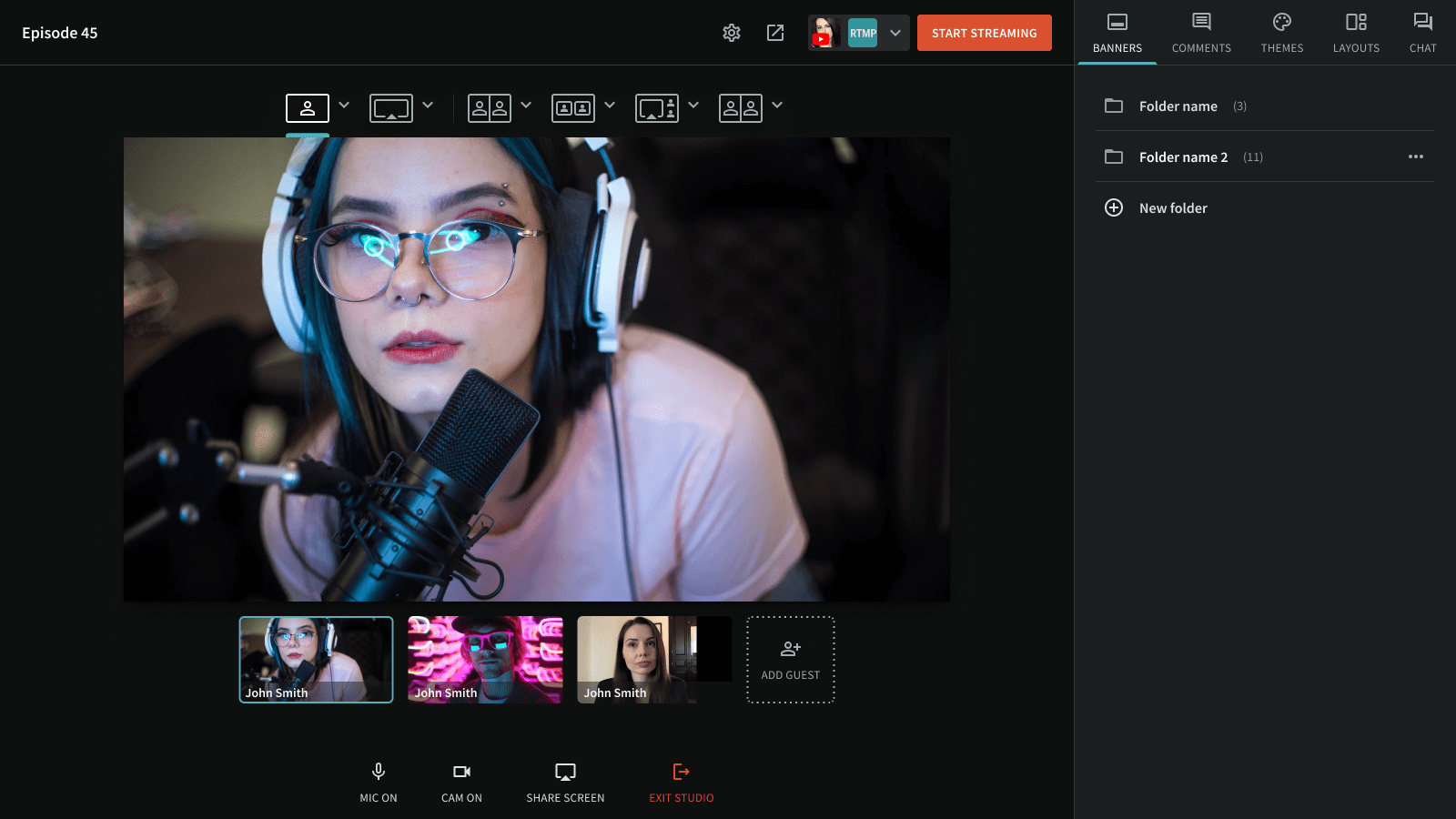Expand the last layout option chevron
This screenshot has height=819, width=1456.
click(777, 105)
